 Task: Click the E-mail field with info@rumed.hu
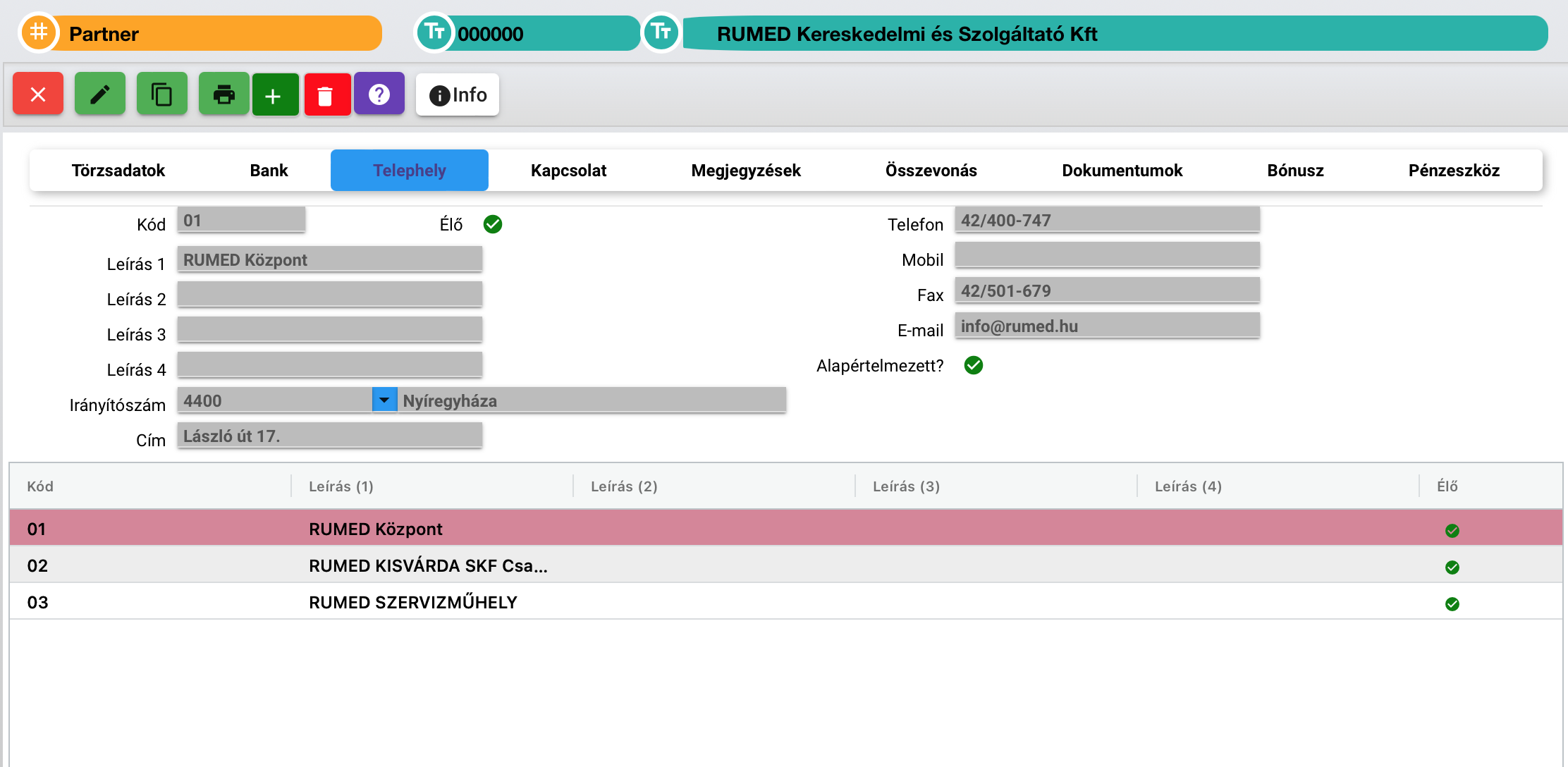click(1107, 326)
